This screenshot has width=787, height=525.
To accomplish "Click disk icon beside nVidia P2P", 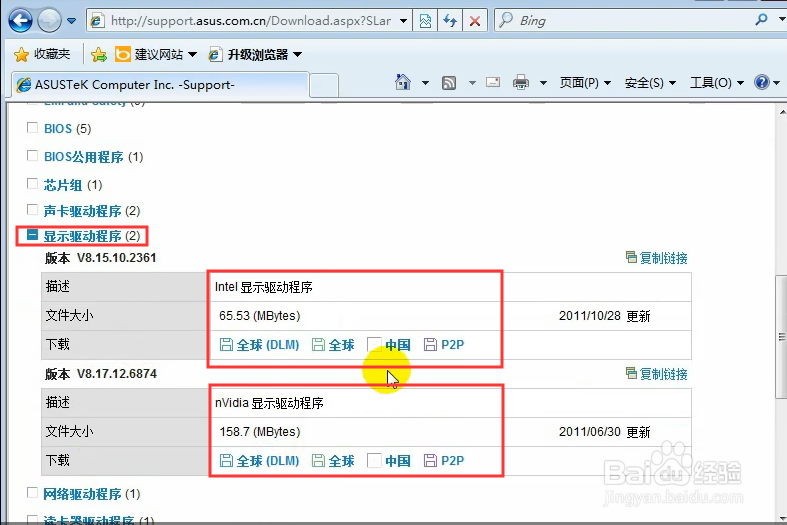I will click(430, 461).
